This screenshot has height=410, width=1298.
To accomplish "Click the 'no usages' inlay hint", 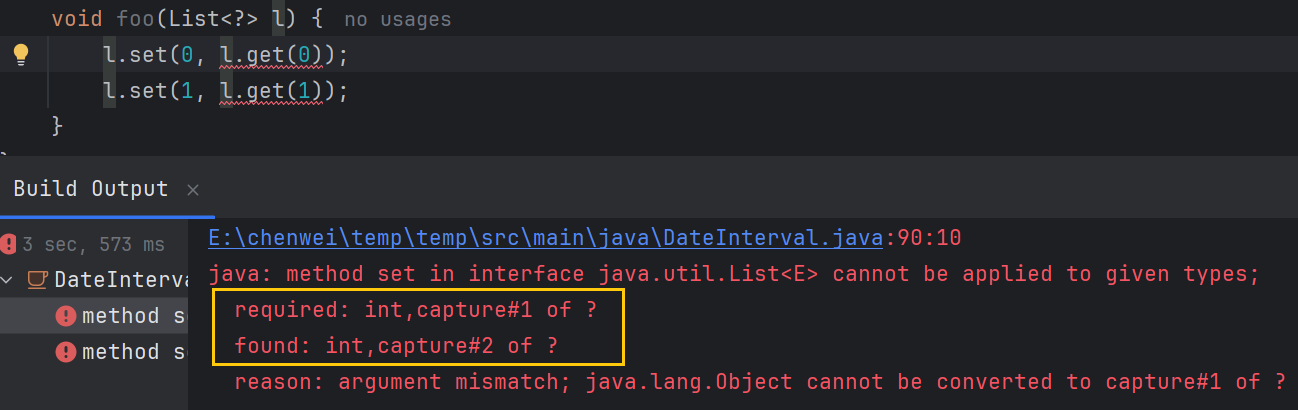I will tap(397, 19).
